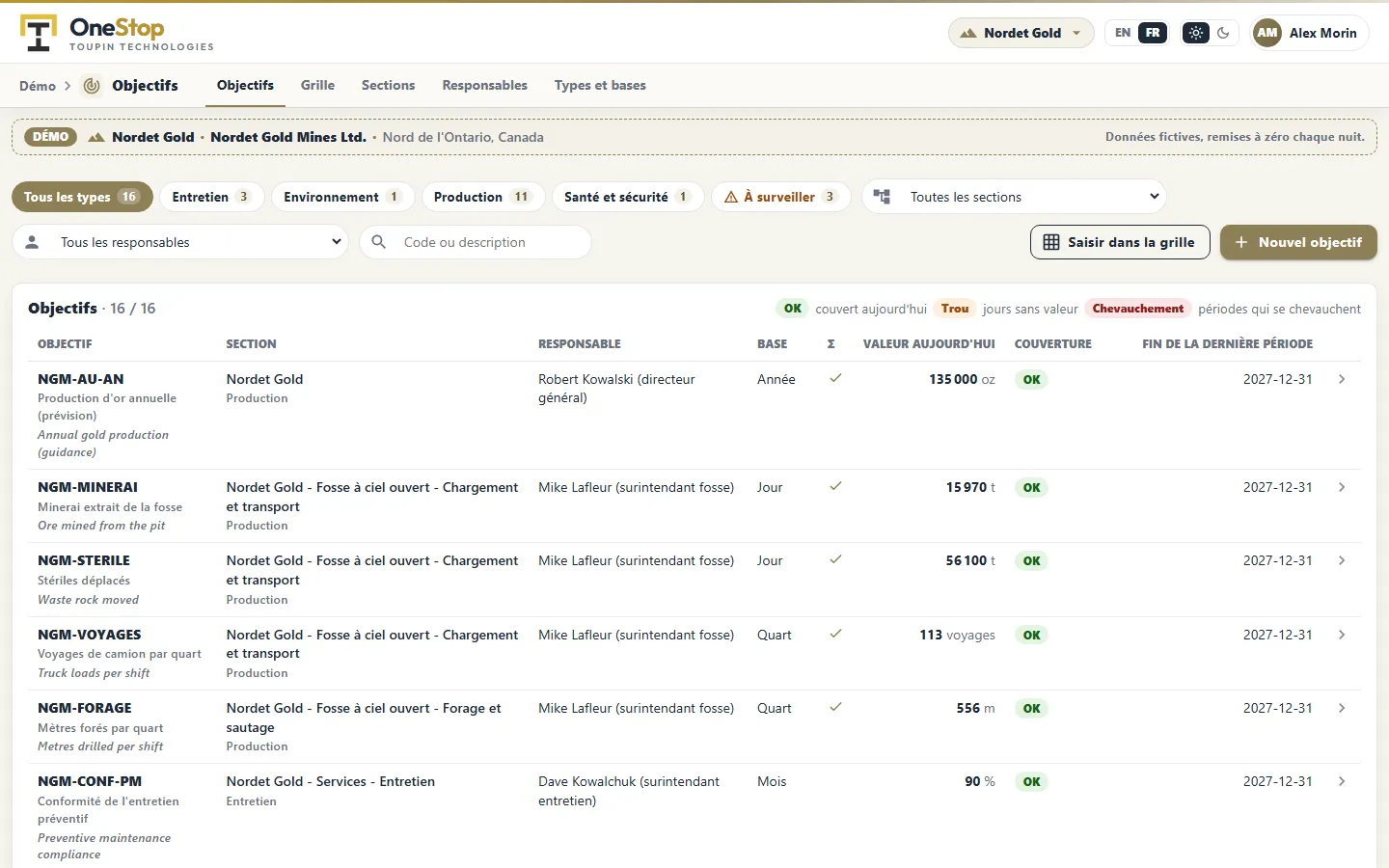Click the sigma column header icon
Viewport: 1389px width, 868px height.
pyautogui.click(x=831, y=344)
